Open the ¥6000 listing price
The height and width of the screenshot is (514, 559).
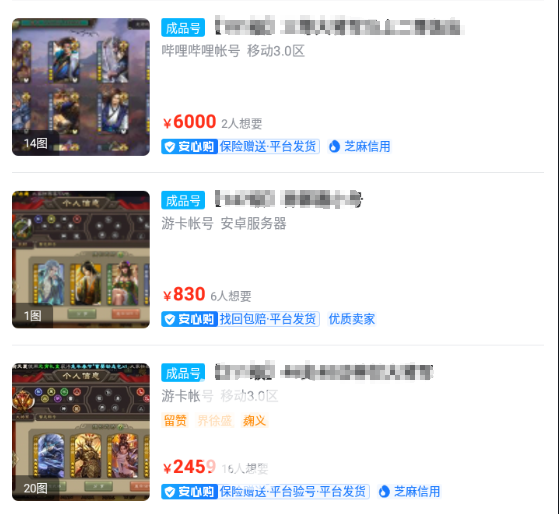(189, 122)
